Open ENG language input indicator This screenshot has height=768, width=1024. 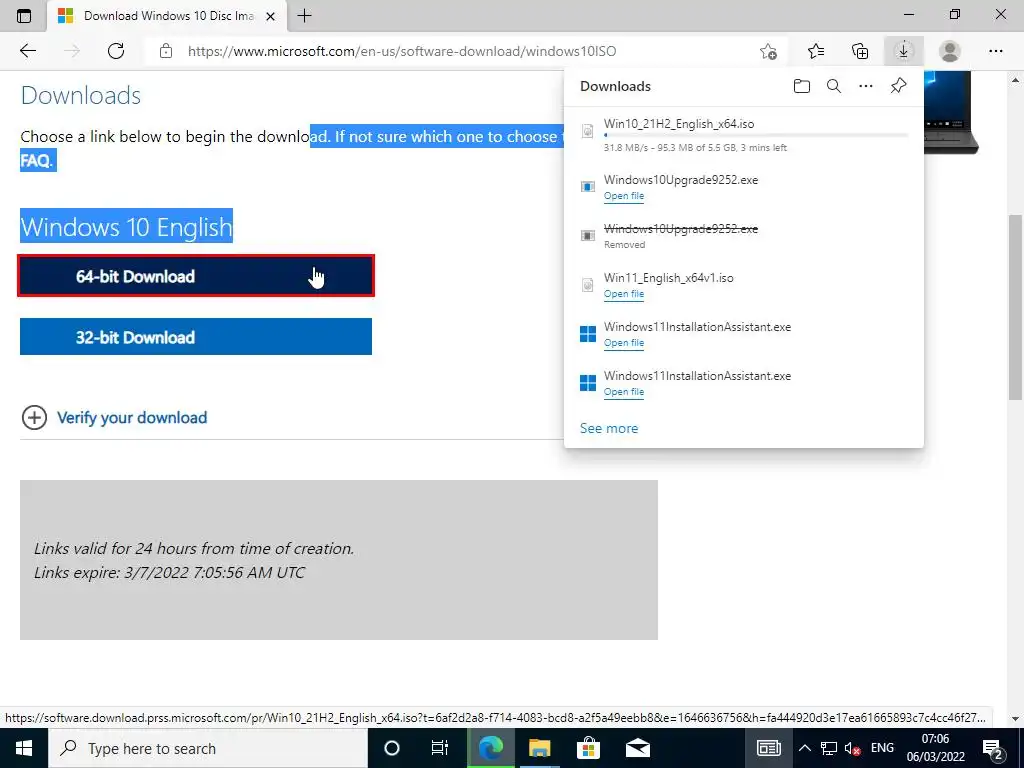[882, 748]
